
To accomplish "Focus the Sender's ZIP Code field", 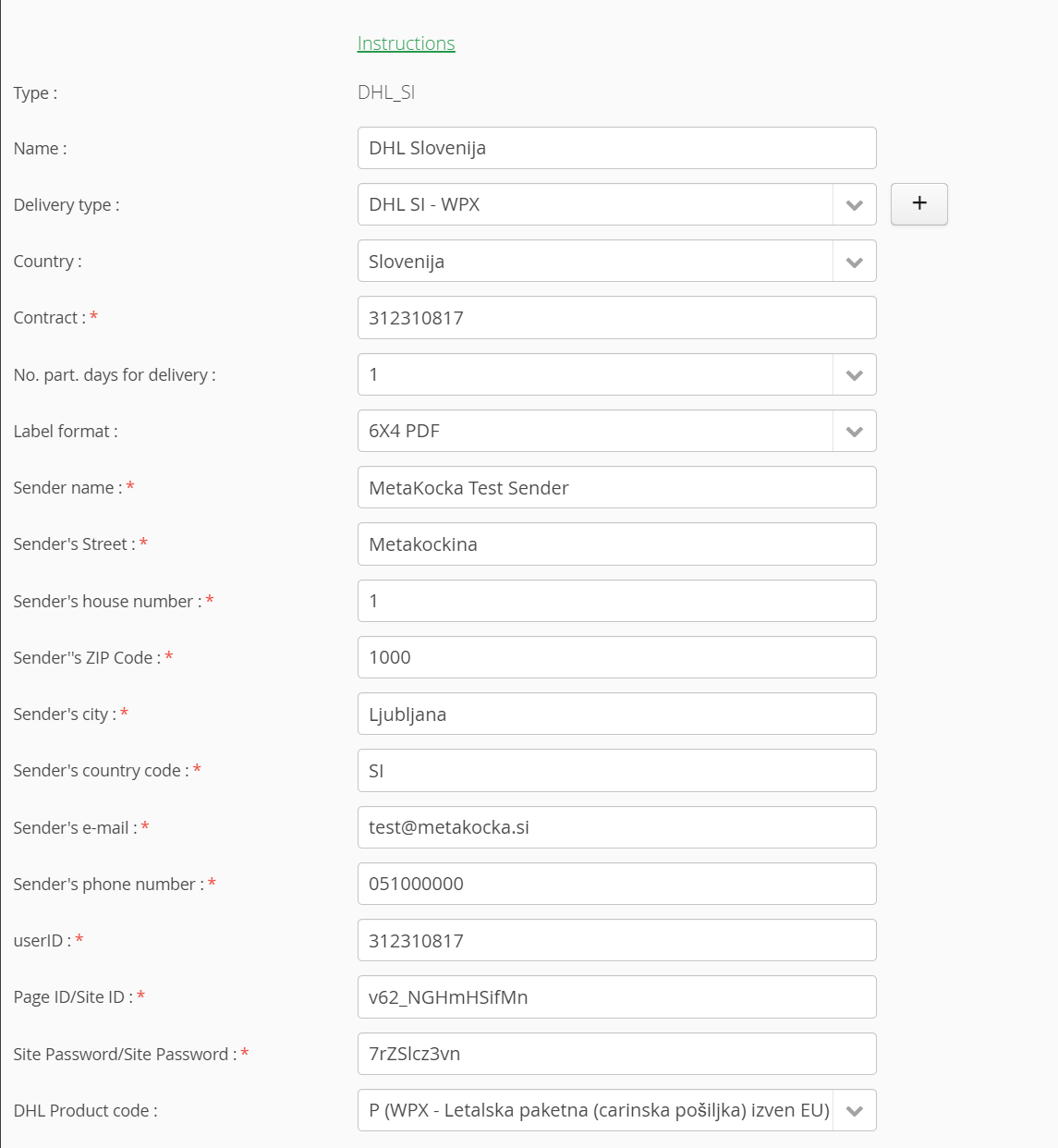I will (616, 657).
